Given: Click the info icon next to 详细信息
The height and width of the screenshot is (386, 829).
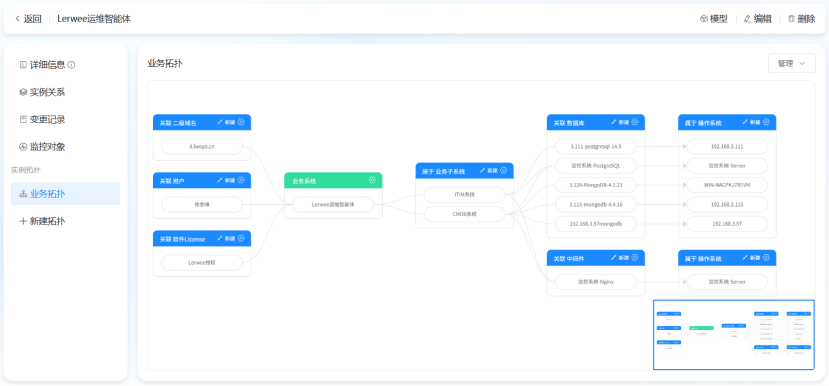Looking at the screenshot, I should [71, 65].
